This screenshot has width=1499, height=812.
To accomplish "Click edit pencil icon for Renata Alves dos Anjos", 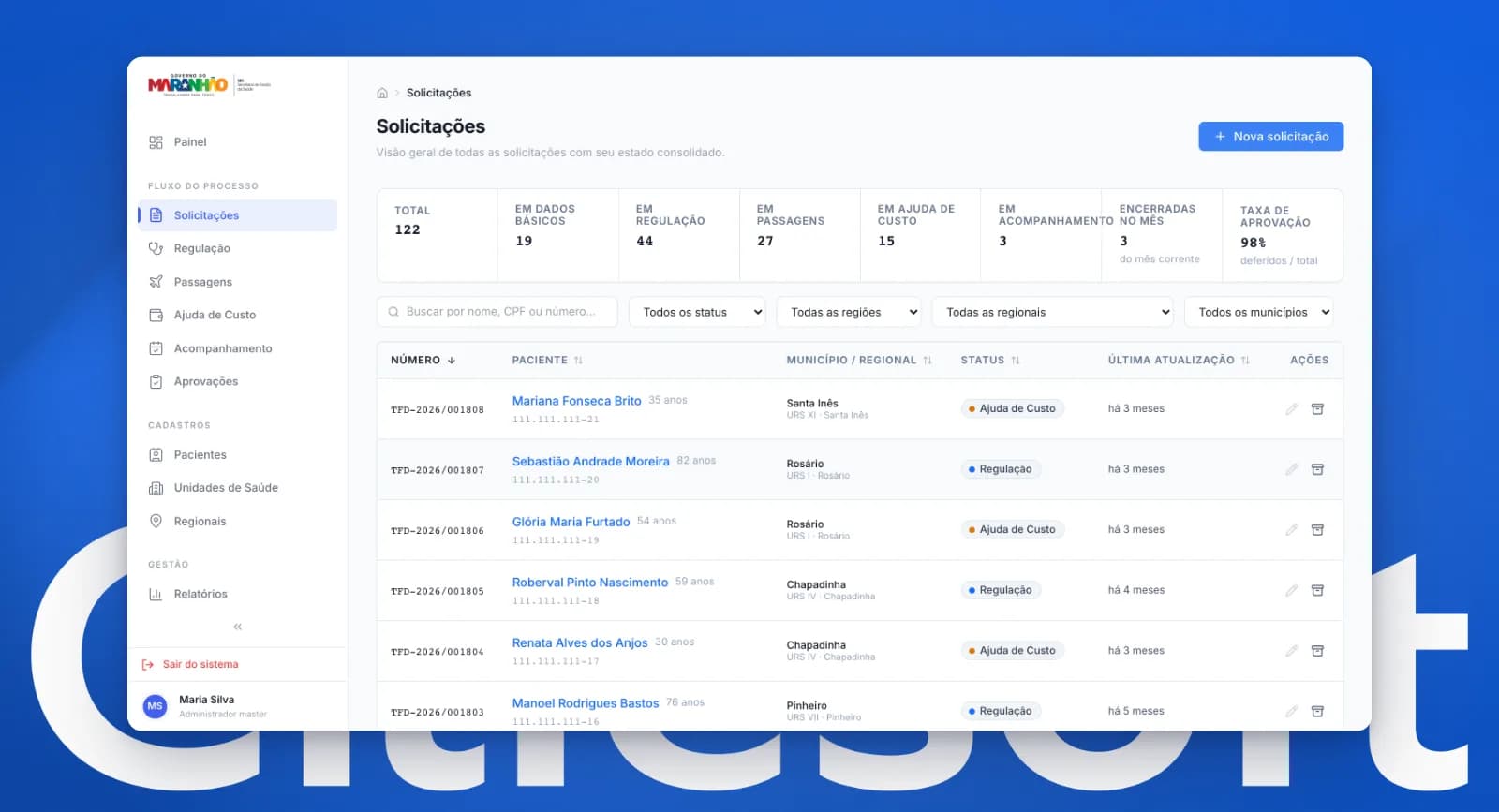I will click(x=1291, y=651).
